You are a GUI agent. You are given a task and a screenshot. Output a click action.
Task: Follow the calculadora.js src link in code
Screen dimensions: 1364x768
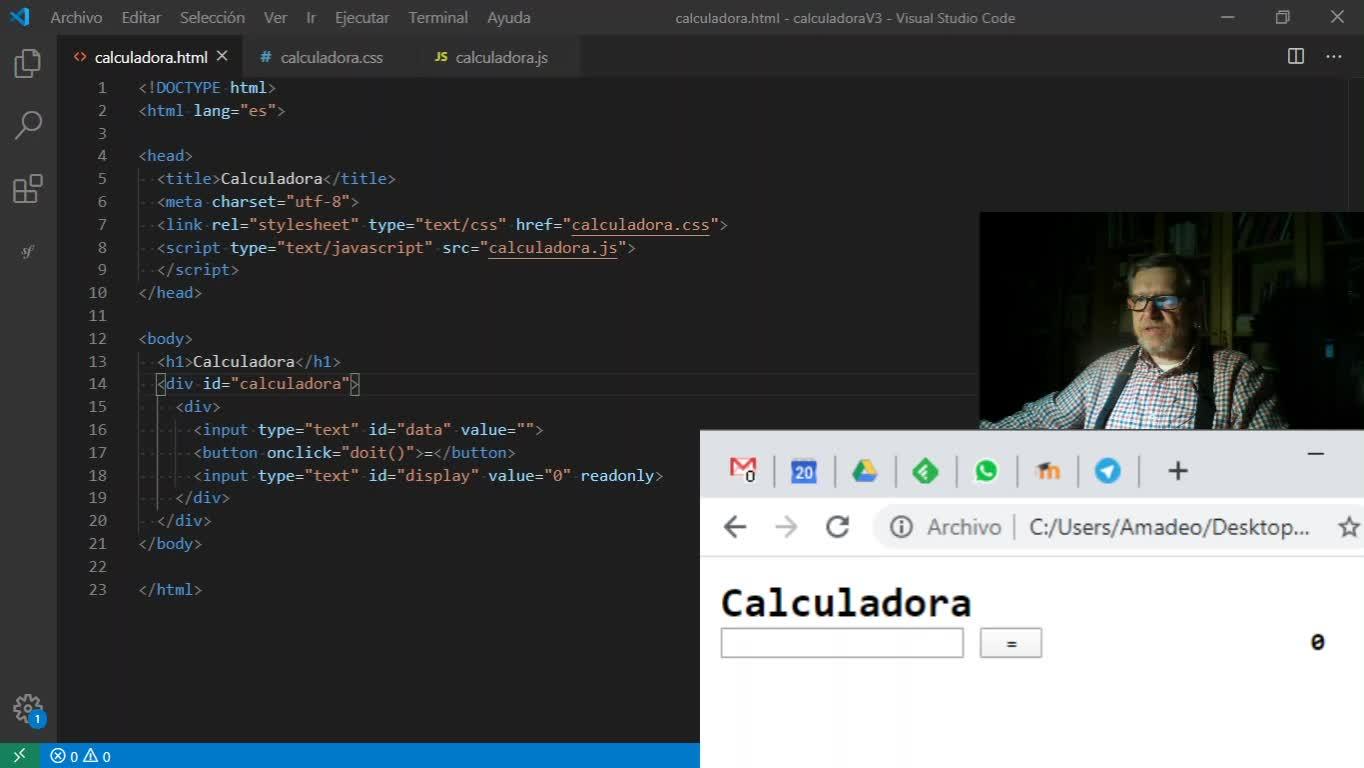coord(553,248)
